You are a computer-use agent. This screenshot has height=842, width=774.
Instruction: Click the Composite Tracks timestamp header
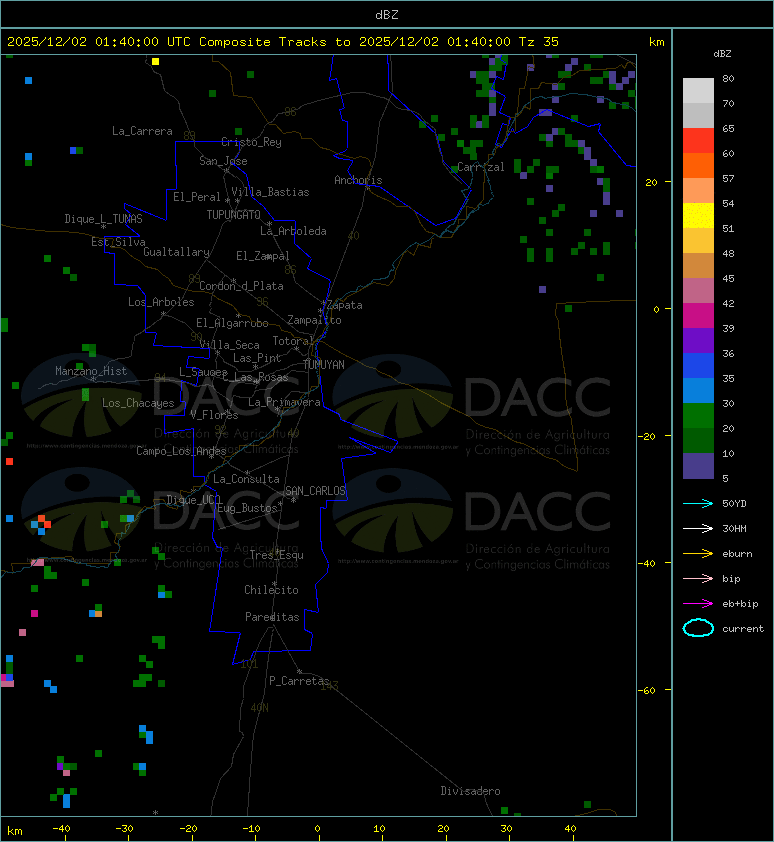283,42
